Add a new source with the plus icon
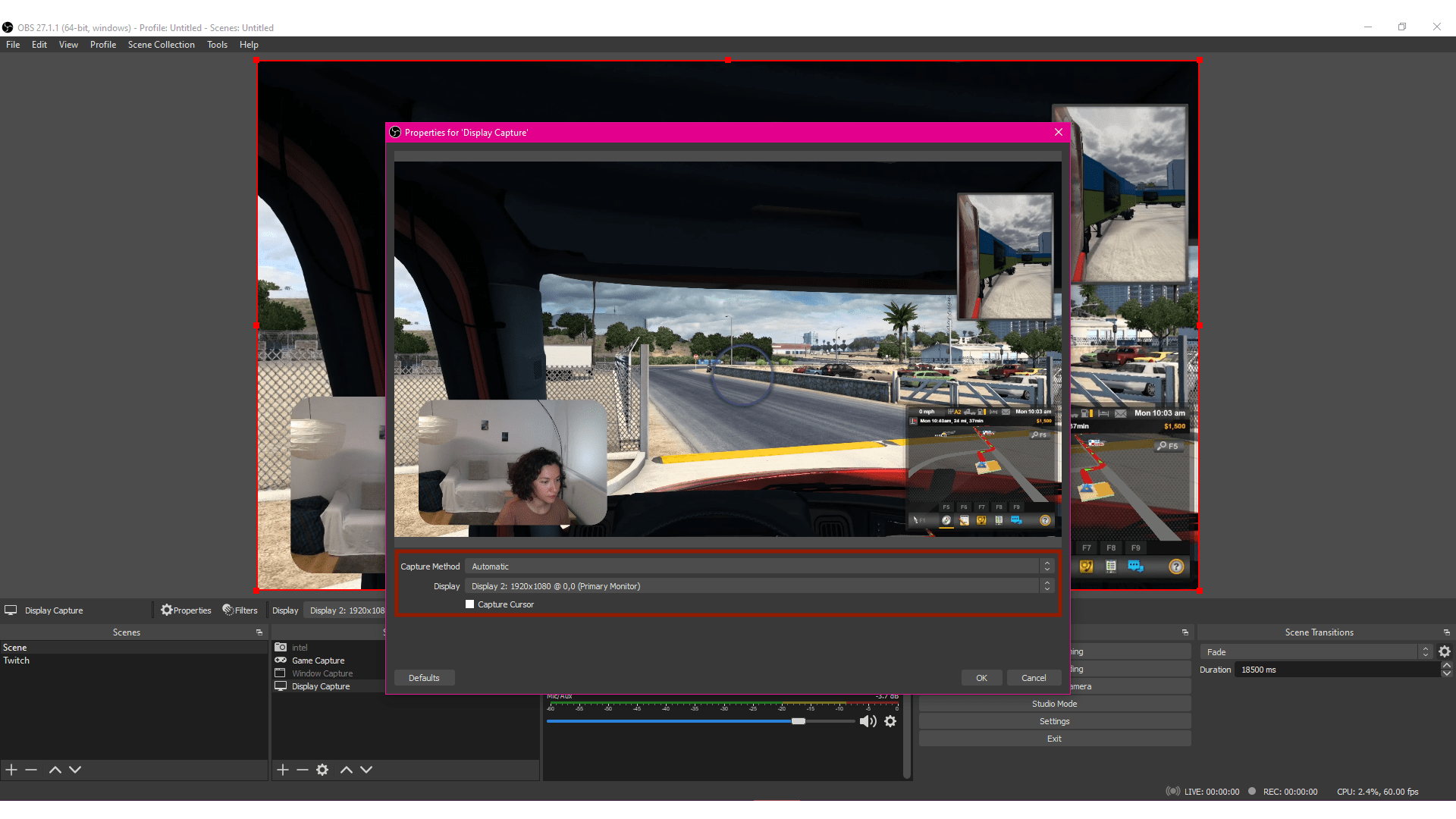1456x819 pixels. 281,769
